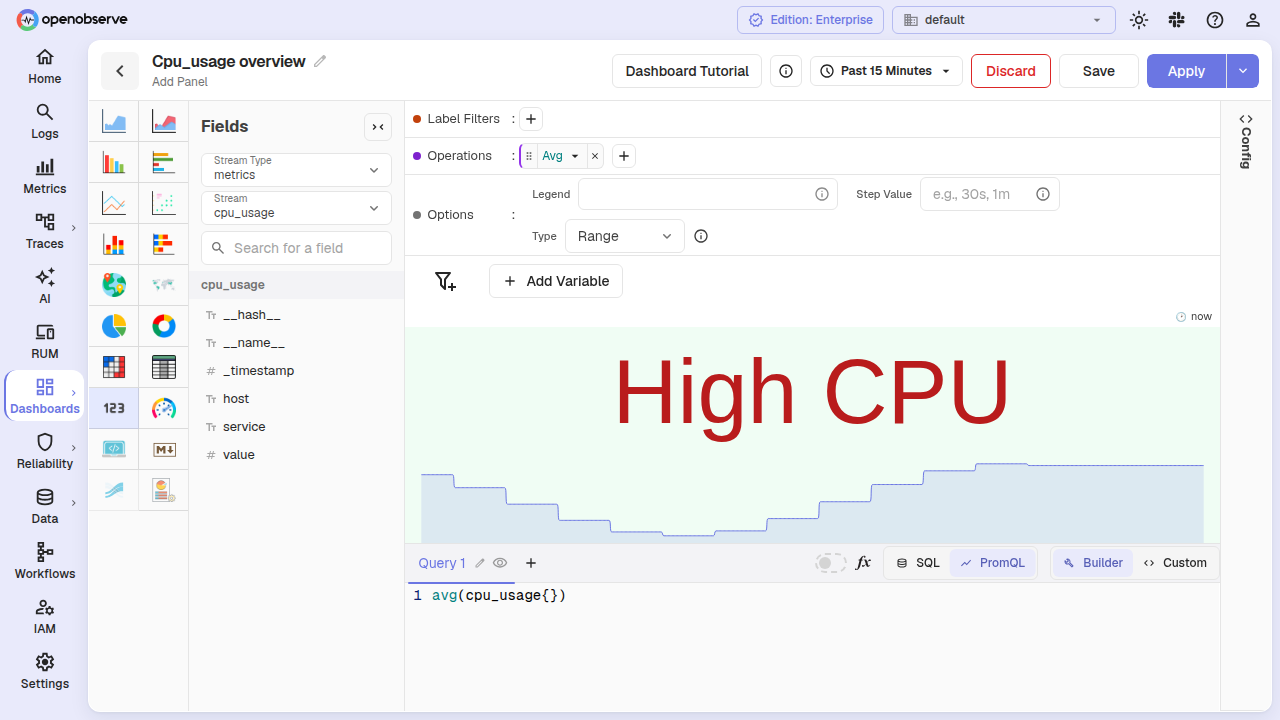Open the default organization dropdown
The height and width of the screenshot is (720, 1280).
coord(1004,20)
